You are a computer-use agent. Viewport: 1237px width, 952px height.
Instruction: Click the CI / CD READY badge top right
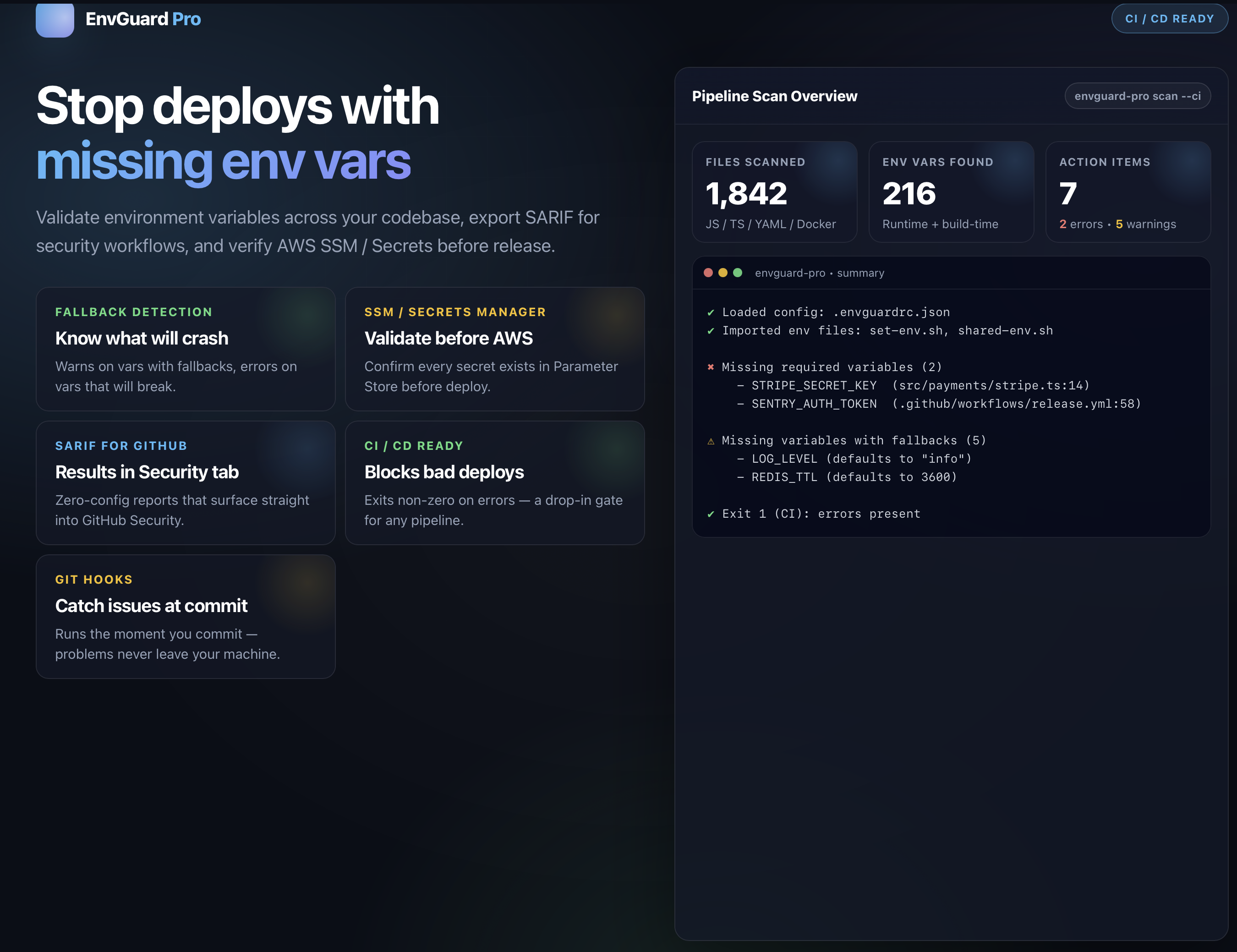coord(1169,18)
